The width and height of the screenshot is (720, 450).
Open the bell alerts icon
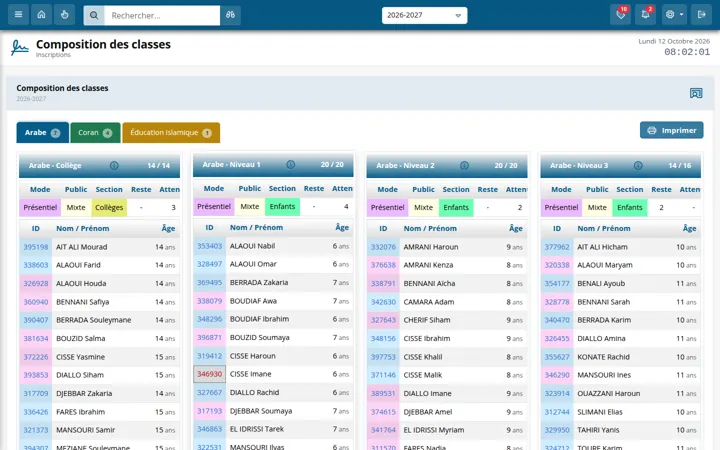(x=645, y=15)
